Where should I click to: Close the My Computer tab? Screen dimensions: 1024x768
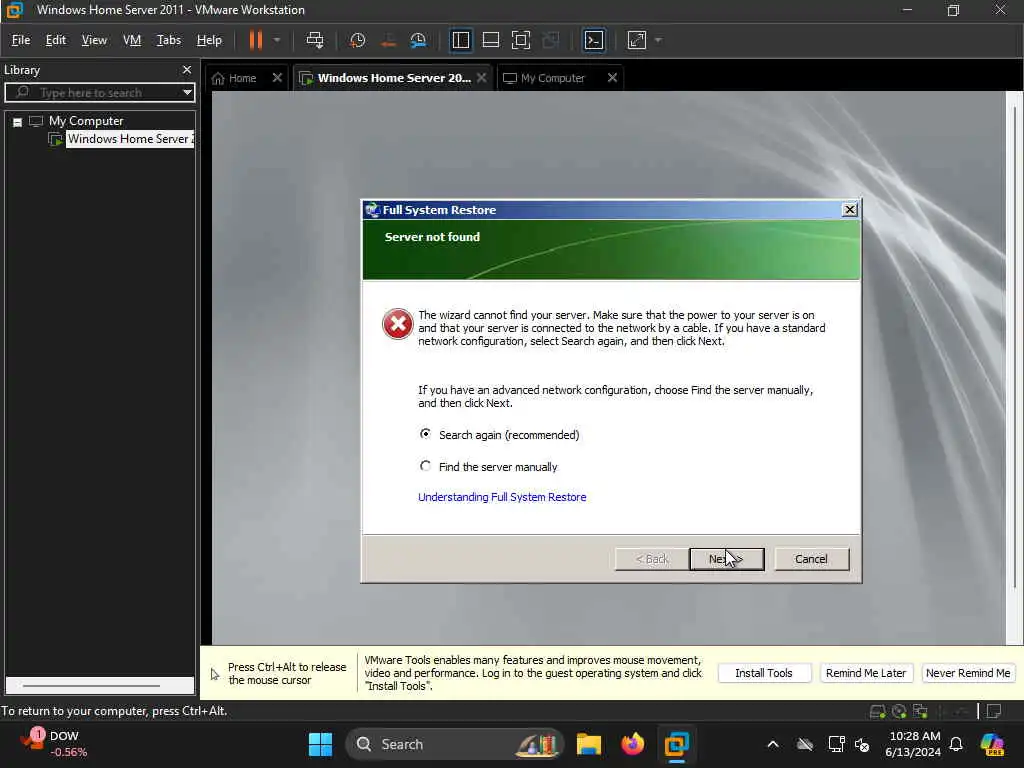(x=612, y=78)
